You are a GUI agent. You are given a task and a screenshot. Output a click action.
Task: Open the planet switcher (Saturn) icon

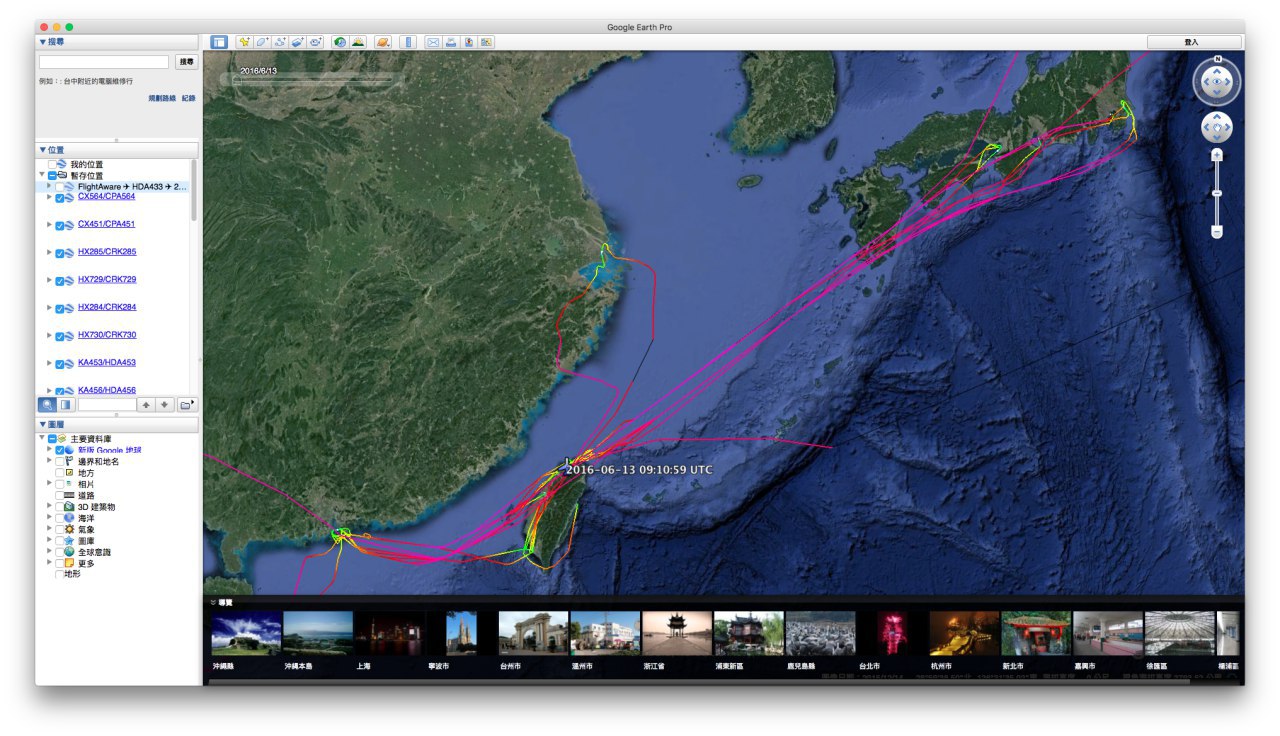382,42
